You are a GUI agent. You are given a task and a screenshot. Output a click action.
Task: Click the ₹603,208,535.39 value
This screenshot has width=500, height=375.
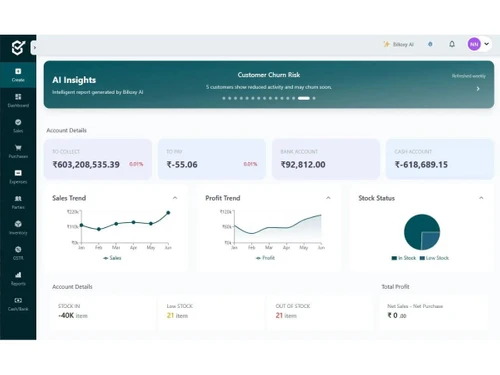pos(86,164)
